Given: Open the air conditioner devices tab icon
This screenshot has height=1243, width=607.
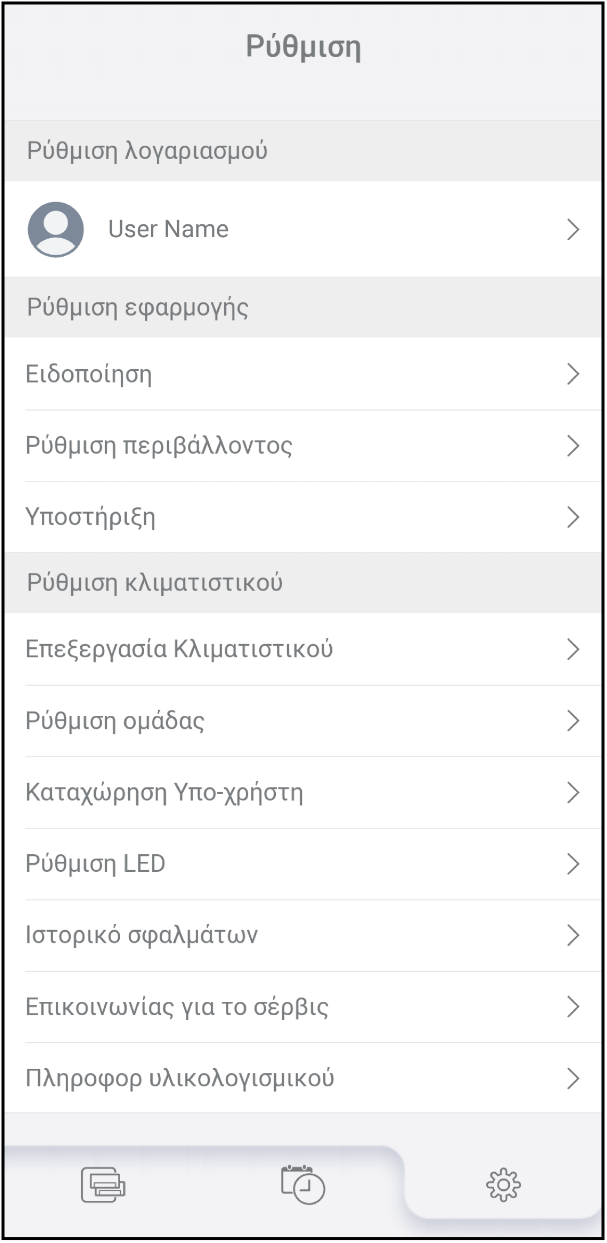Looking at the screenshot, I should [x=103, y=1185].
